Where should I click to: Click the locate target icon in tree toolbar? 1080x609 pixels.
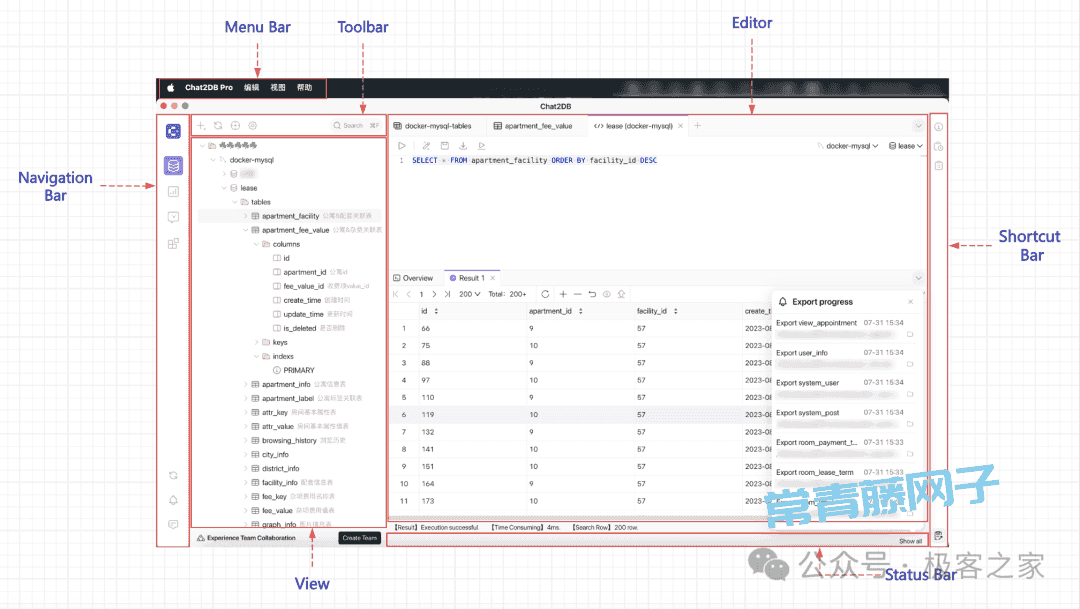coord(236,125)
